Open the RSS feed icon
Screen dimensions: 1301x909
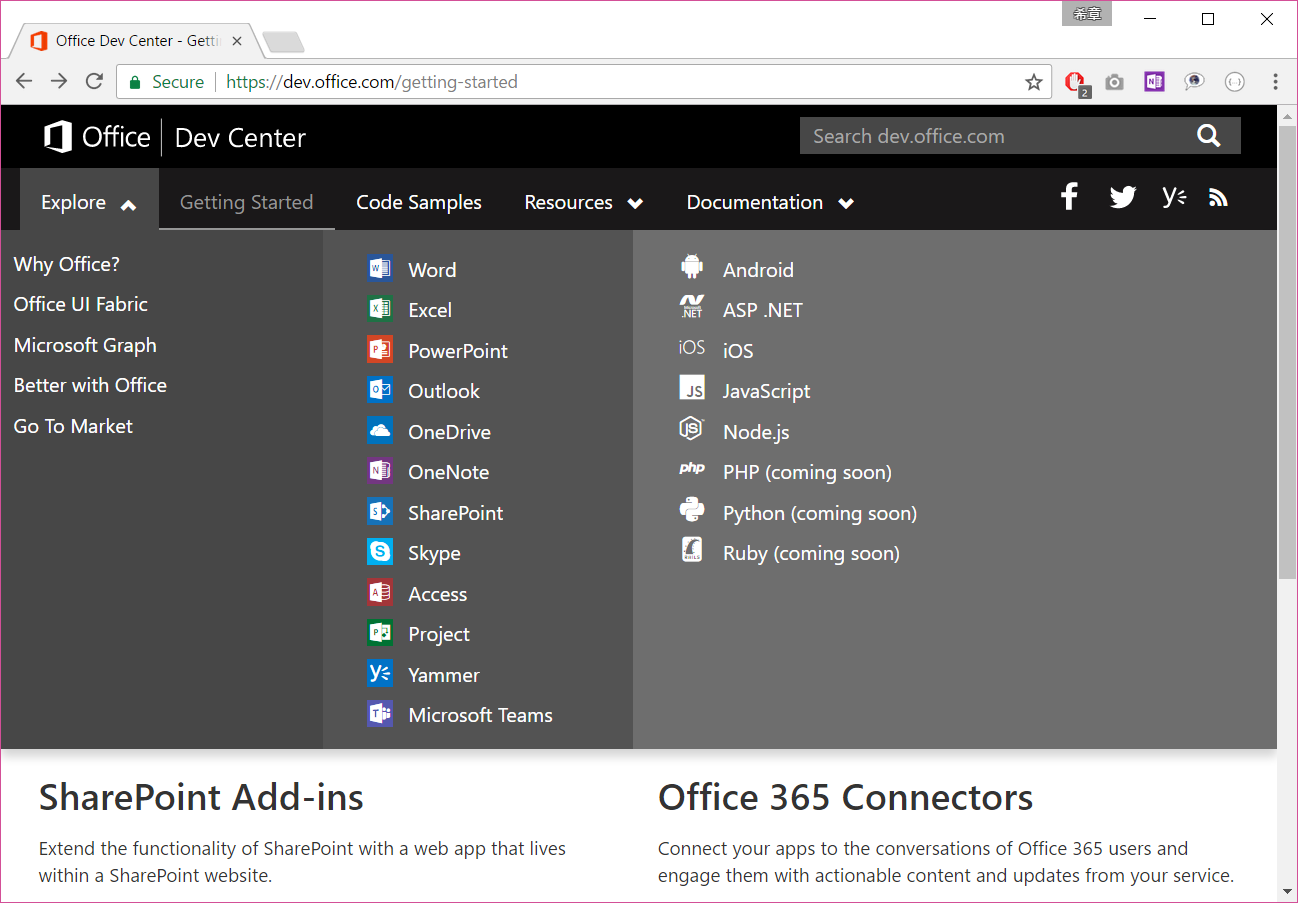click(x=1217, y=198)
